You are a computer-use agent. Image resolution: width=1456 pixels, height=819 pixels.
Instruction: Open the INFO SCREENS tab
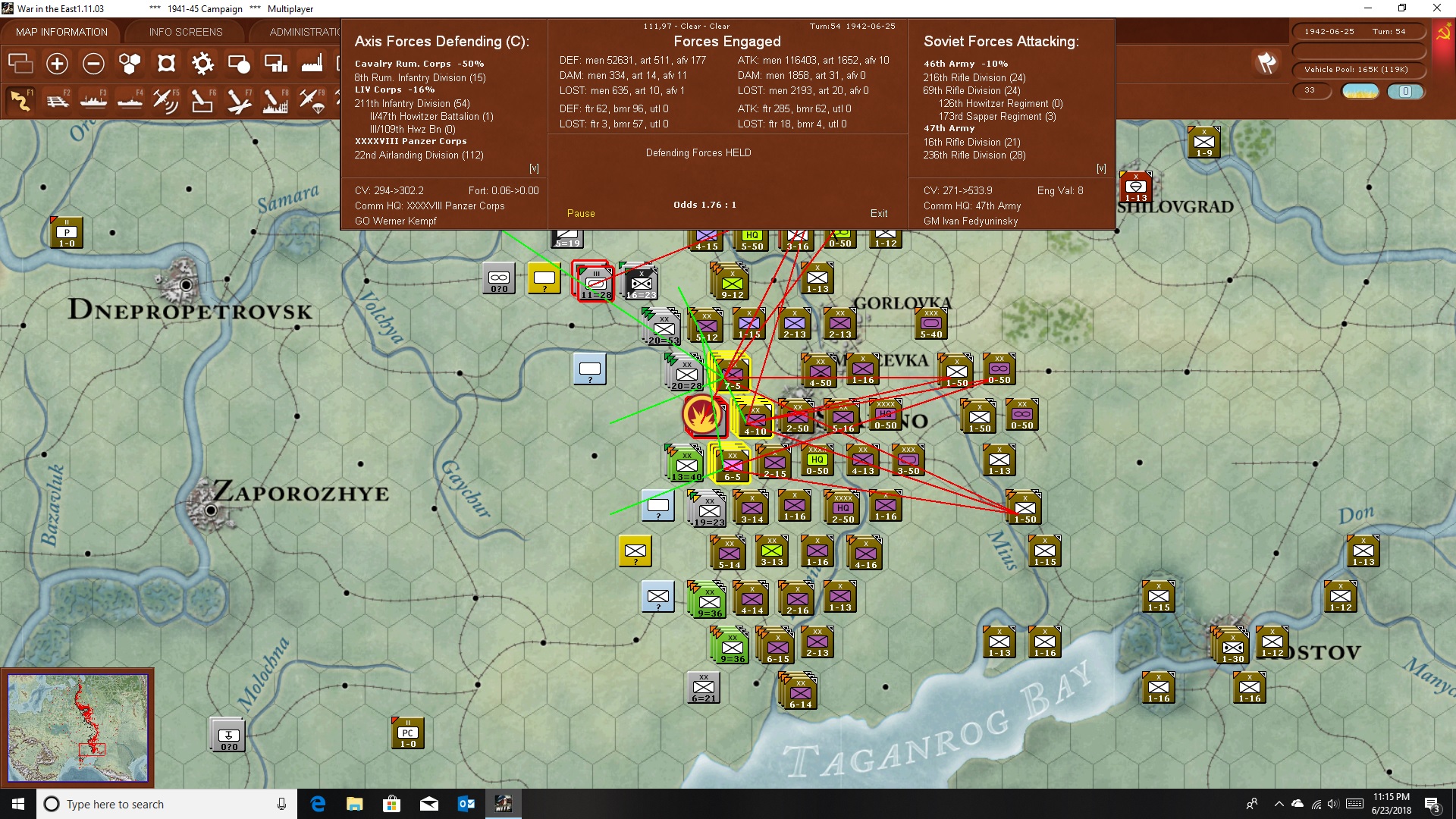tap(186, 32)
